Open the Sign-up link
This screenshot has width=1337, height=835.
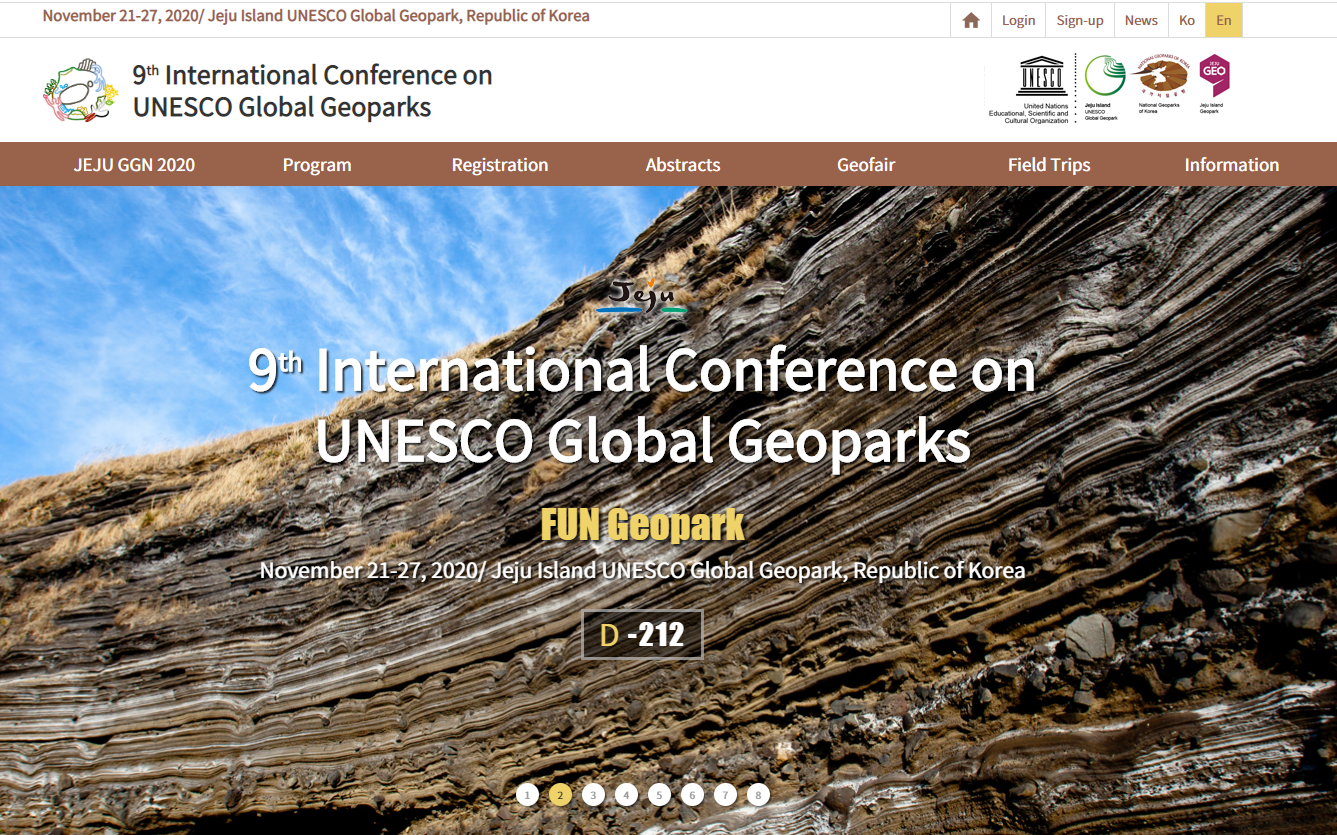click(1080, 20)
